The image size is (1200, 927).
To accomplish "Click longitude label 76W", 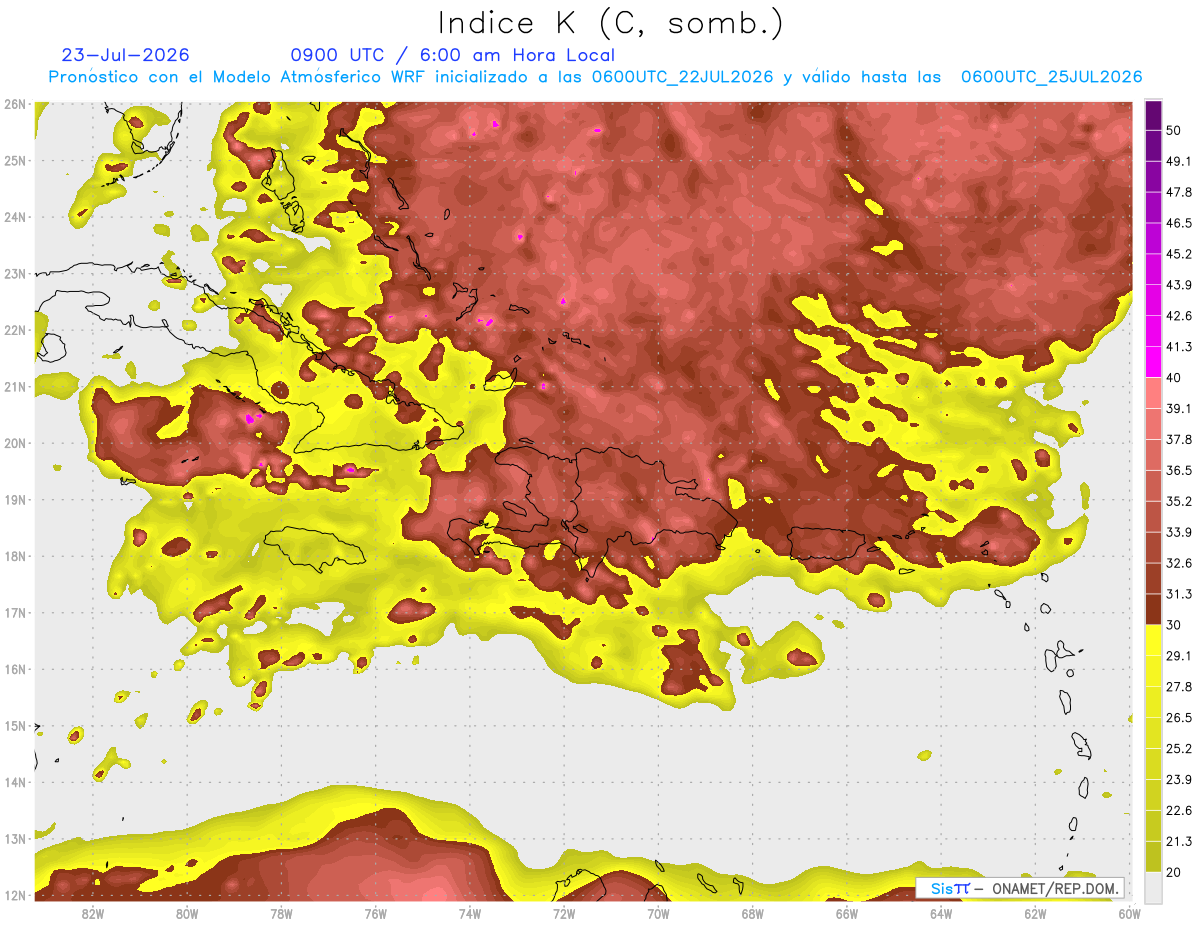I will (x=375, y=914).
